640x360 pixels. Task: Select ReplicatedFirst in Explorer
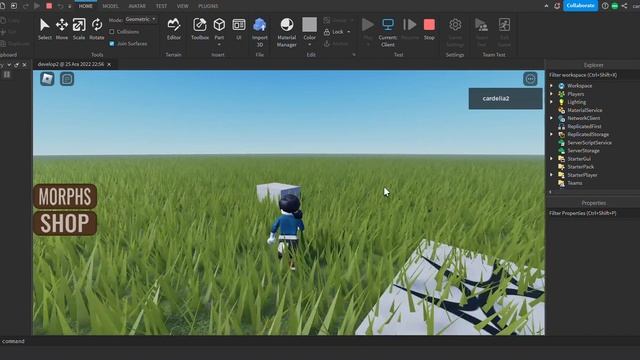click(x=584, y=127)
